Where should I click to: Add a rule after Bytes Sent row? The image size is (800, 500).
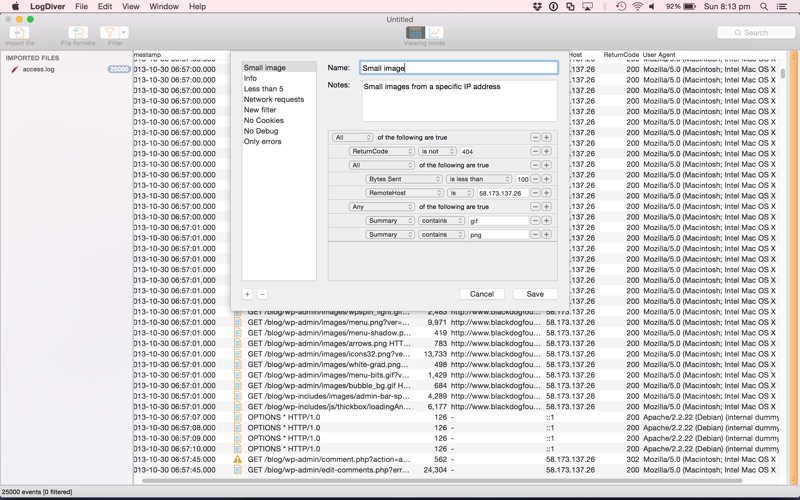tap(546, 179)
